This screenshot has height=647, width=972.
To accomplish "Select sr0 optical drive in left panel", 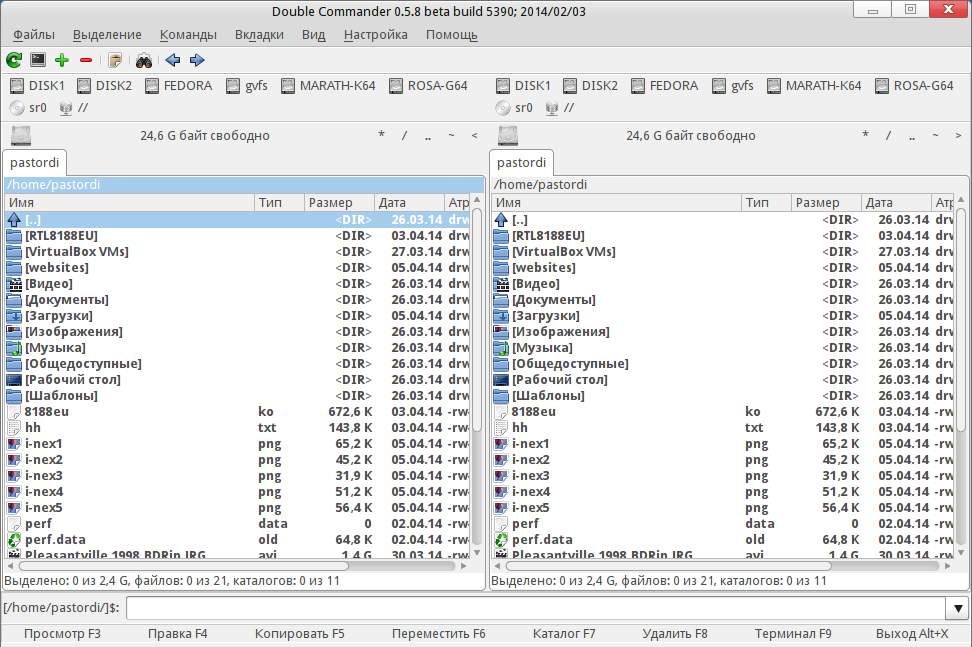I will 29,108.
